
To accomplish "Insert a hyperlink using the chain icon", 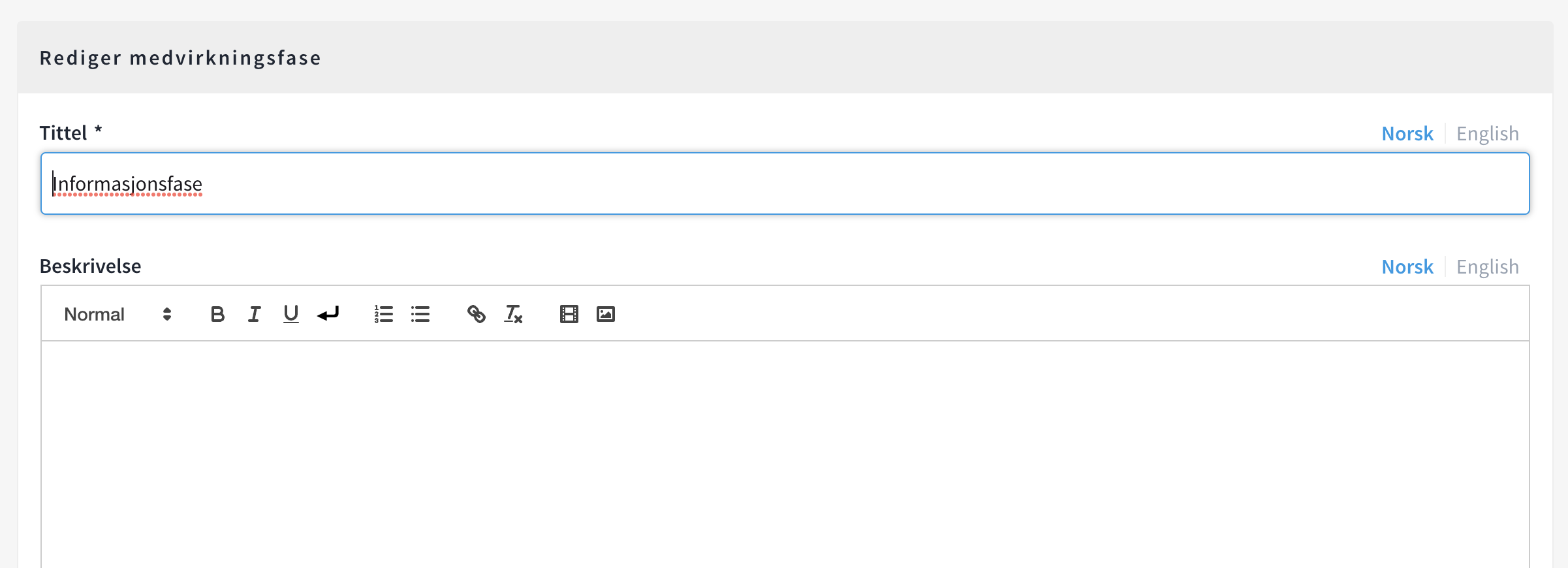I will [x=476, y=315].
